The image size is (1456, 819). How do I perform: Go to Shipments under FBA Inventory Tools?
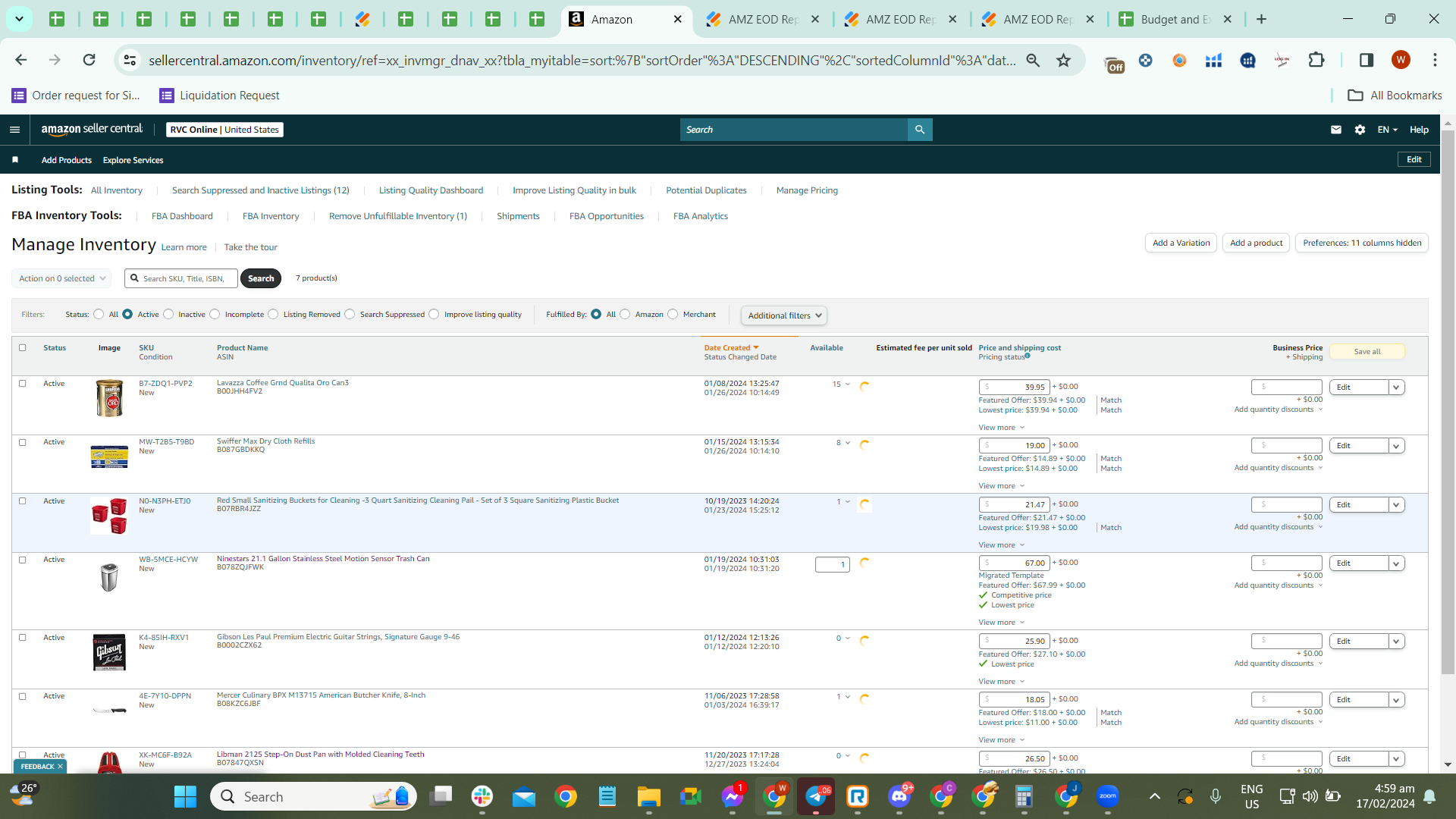[518, 216]
